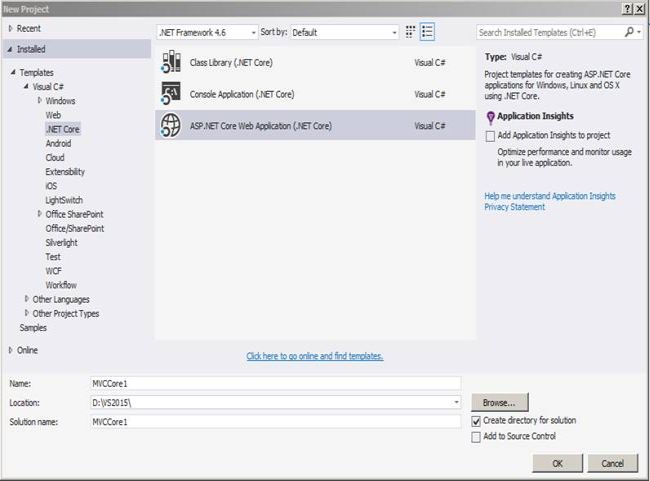Screen dimensions: 650x481
Task: Click the search magnifier icon
Action: click(x=629, y=32)
